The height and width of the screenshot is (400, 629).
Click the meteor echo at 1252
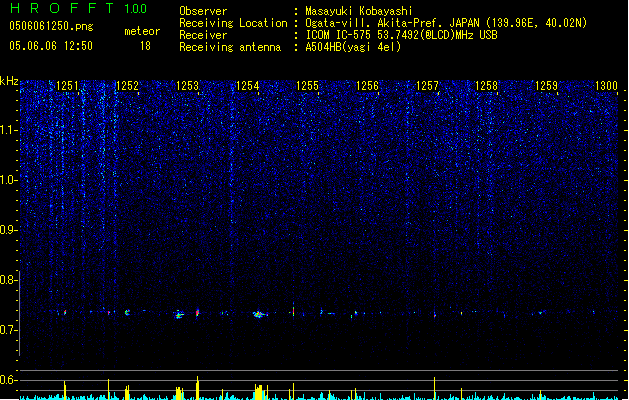click(x=127, y=312)
